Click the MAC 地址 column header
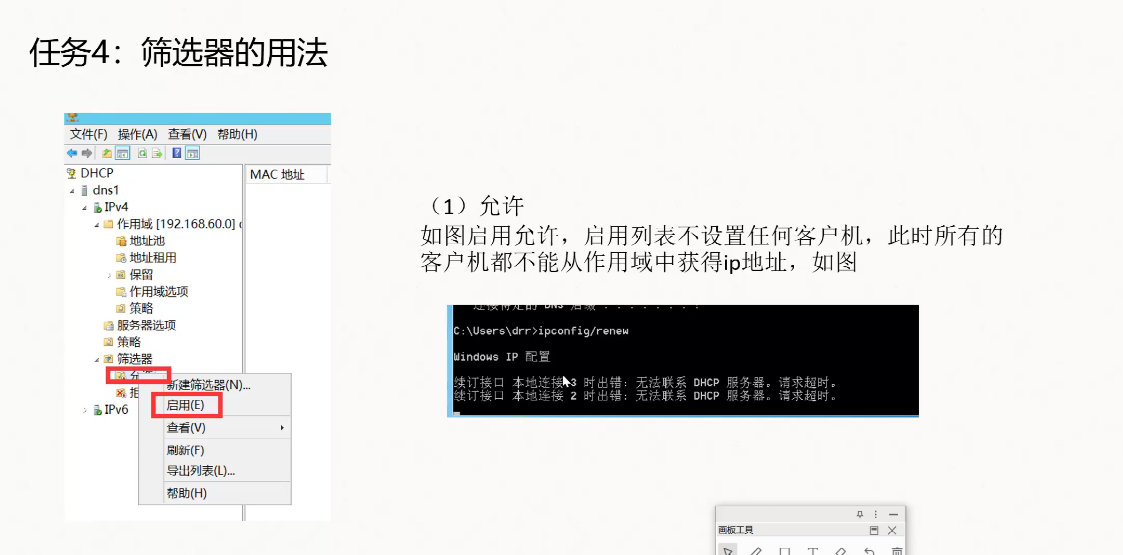Screen dimensions: 1123x555 [286, 175]
